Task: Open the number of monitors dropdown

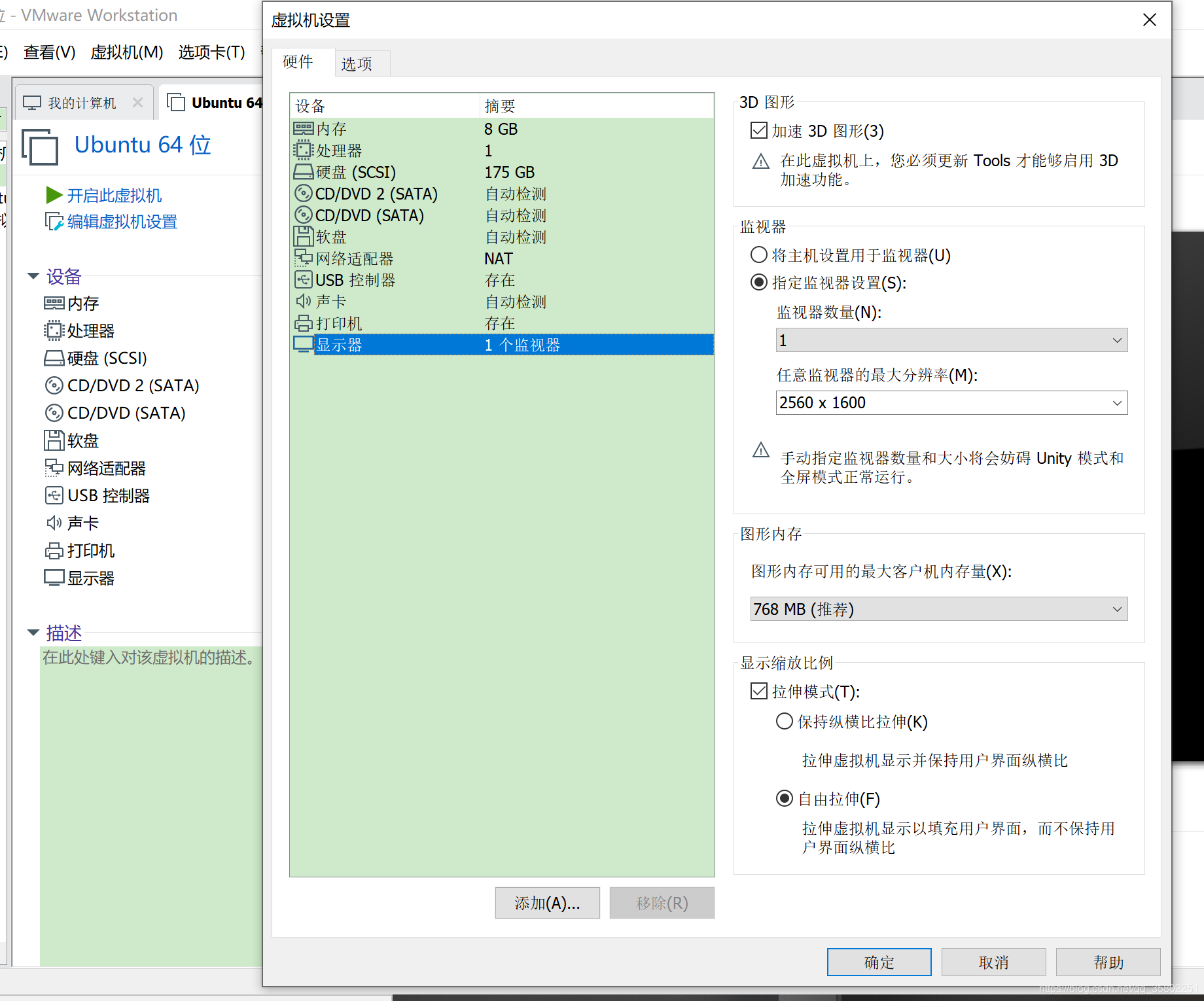Action: [x=952, y=340]
